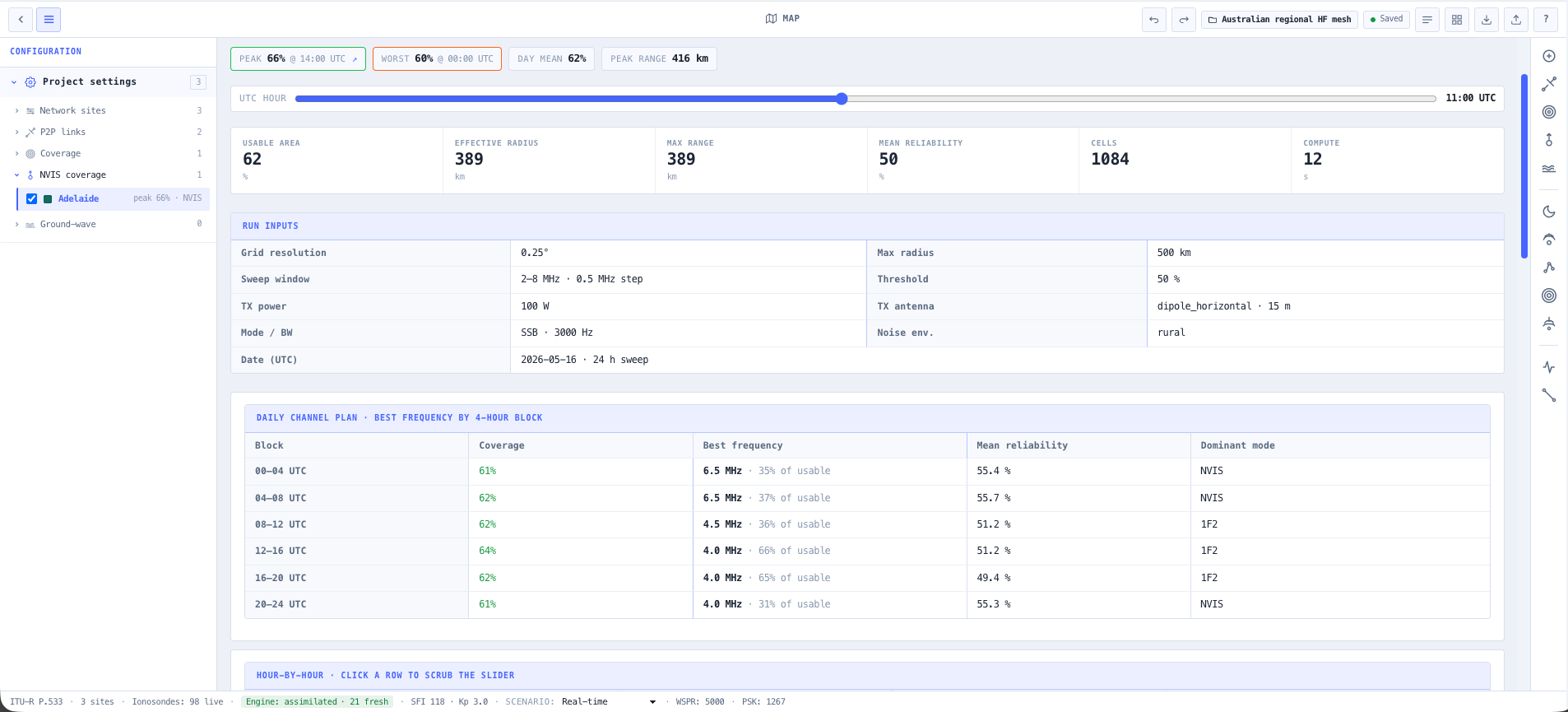Click the undo arrow in top toolbar
The image size is (1568, 712).
click(1154, 20)
